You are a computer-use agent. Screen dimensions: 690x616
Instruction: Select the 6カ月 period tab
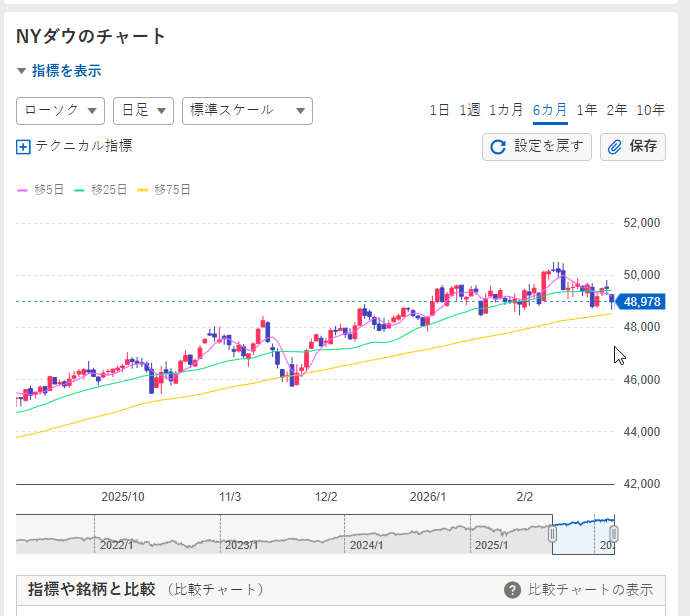tap(550, 110)
